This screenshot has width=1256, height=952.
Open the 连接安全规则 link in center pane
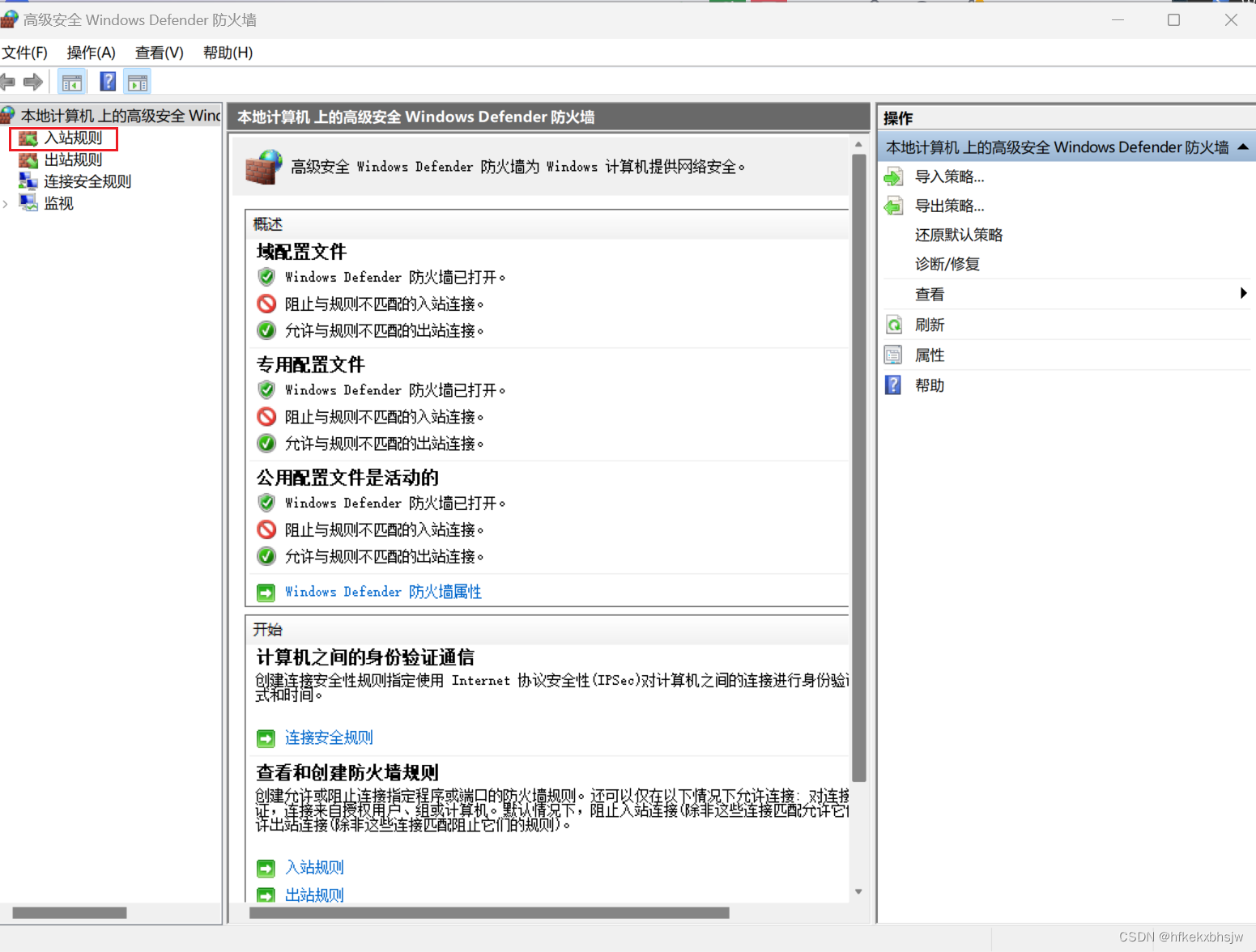click(329, 737)
